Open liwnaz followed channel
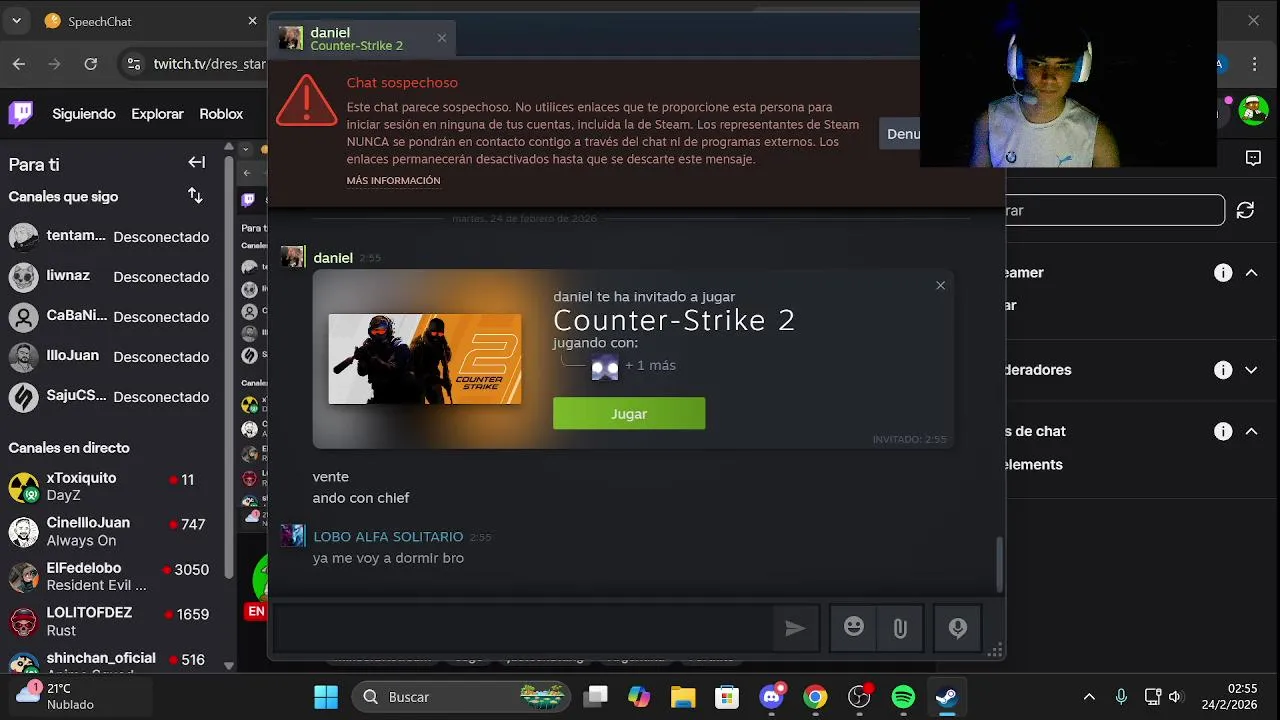This screenshot has height=720, width=1280. click(x=110, y=276)
